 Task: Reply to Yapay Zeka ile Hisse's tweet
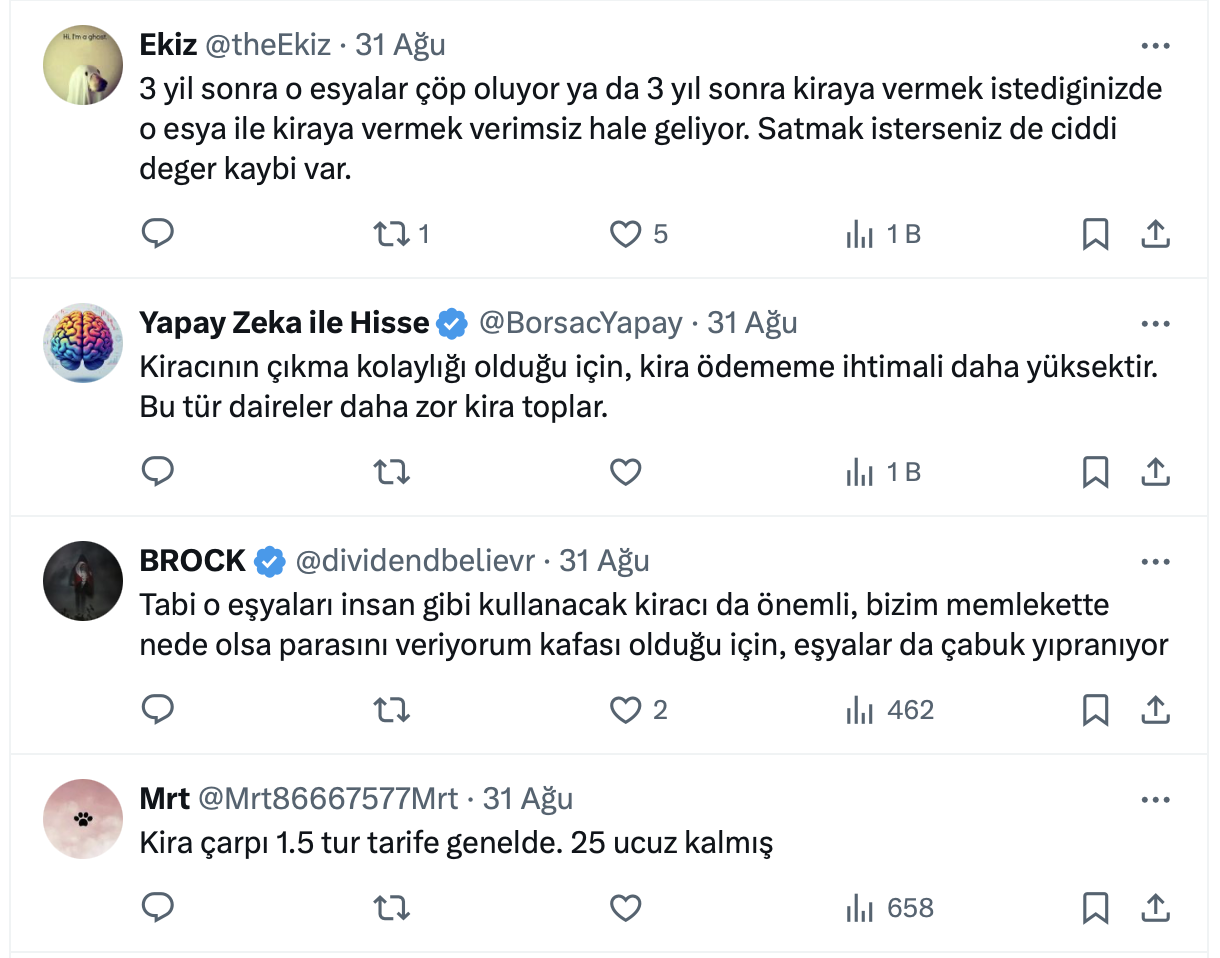tap(158, 472)
